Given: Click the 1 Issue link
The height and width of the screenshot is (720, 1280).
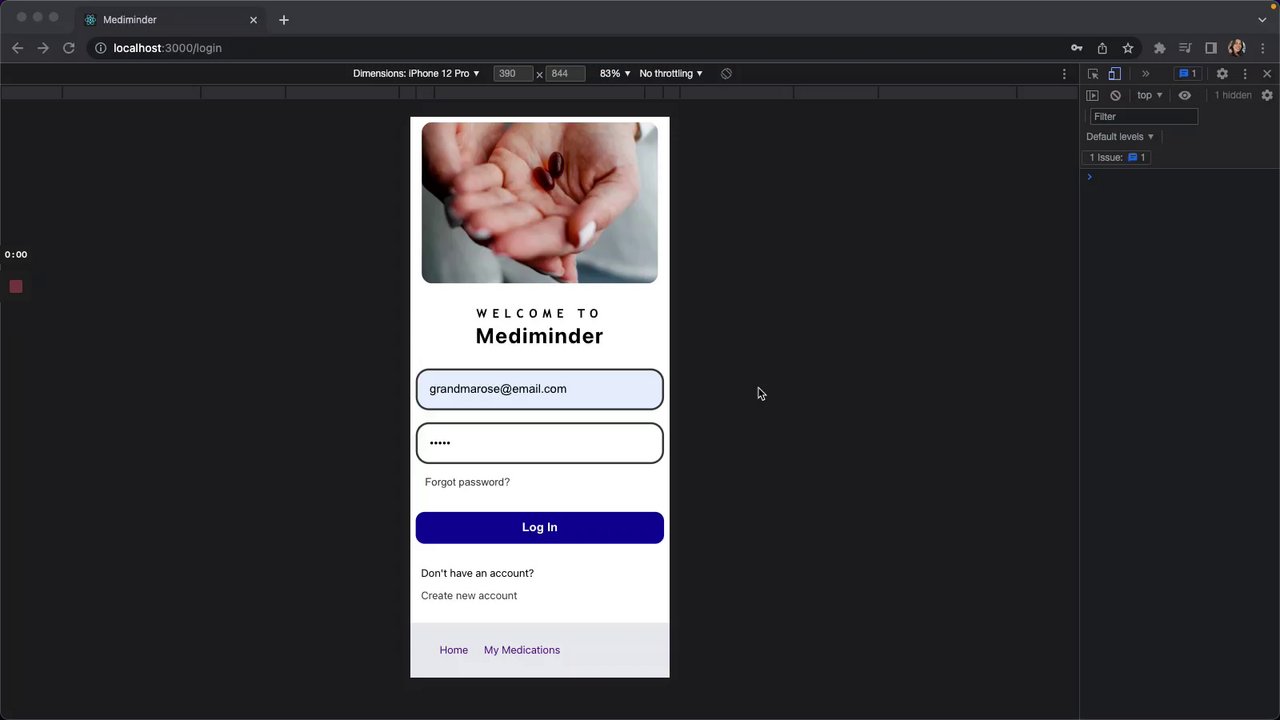Looking at the screenshot, I should (1117, 158).
